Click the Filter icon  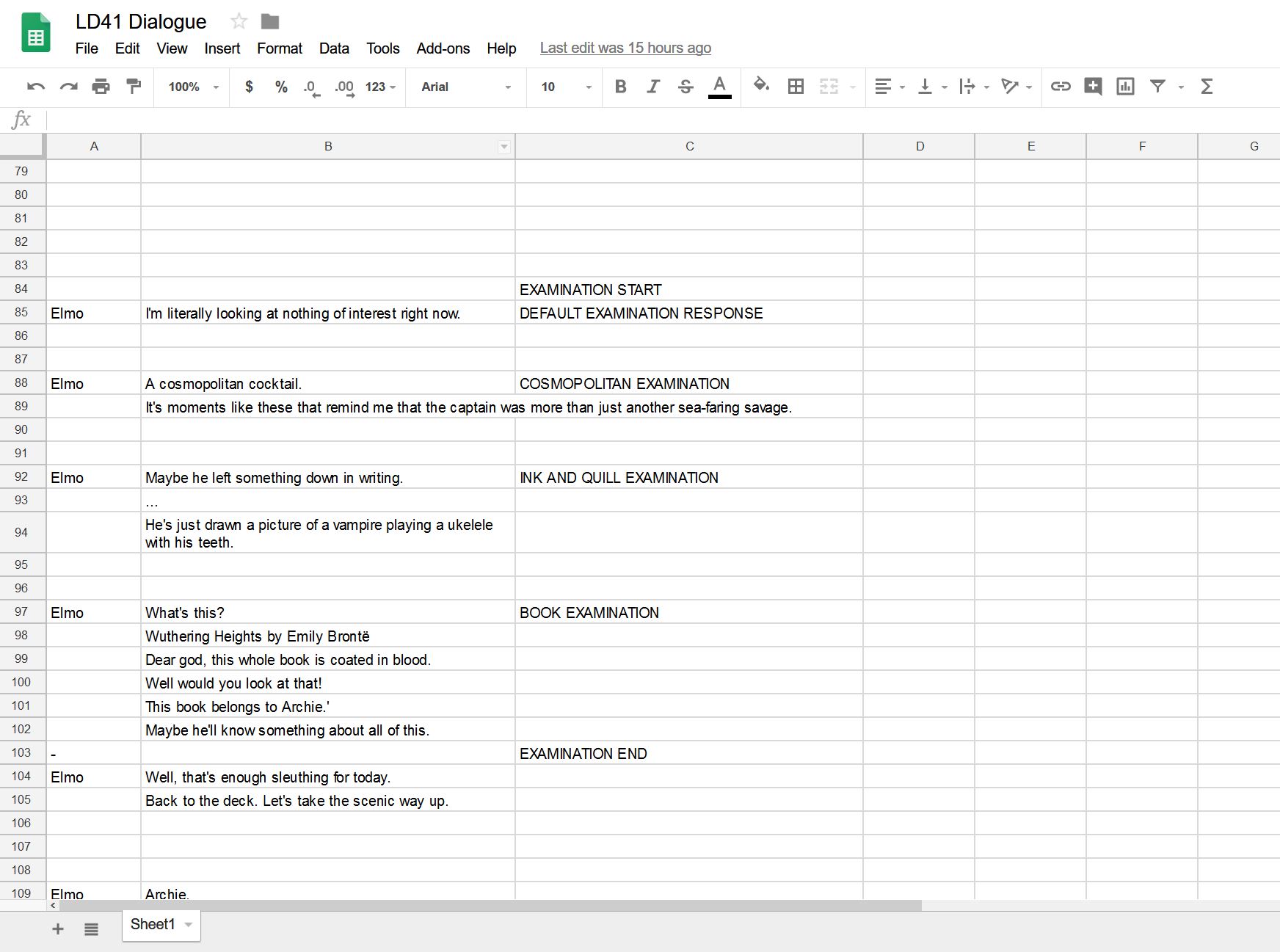(x=1157, y=87)
